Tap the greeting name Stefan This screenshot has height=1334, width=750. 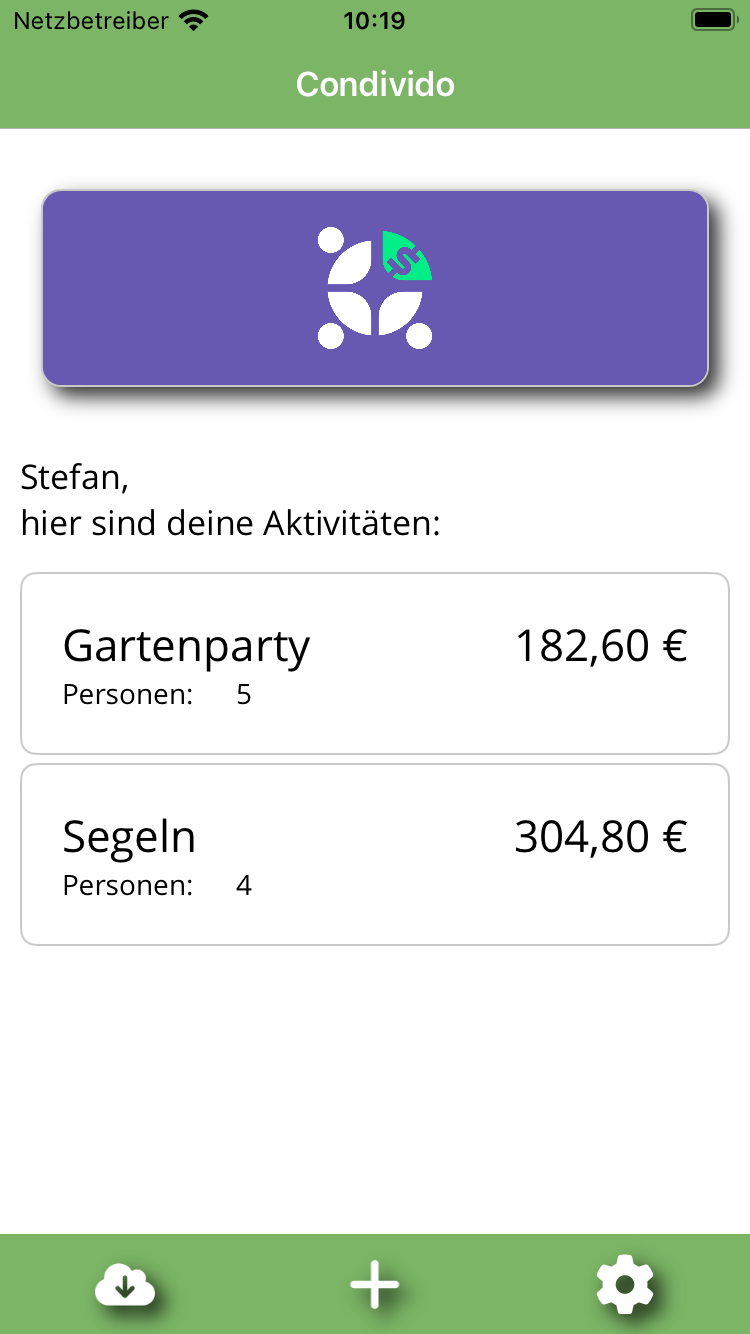[74, 478]
